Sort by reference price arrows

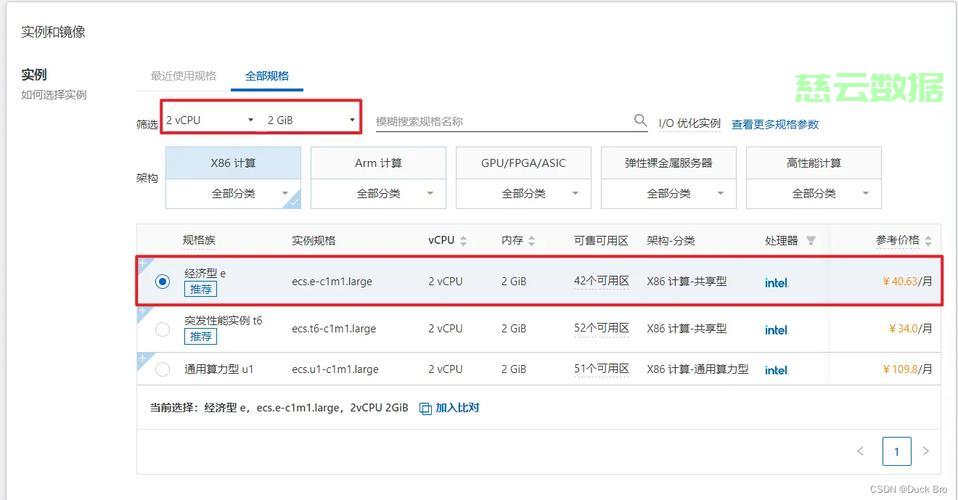928,241
